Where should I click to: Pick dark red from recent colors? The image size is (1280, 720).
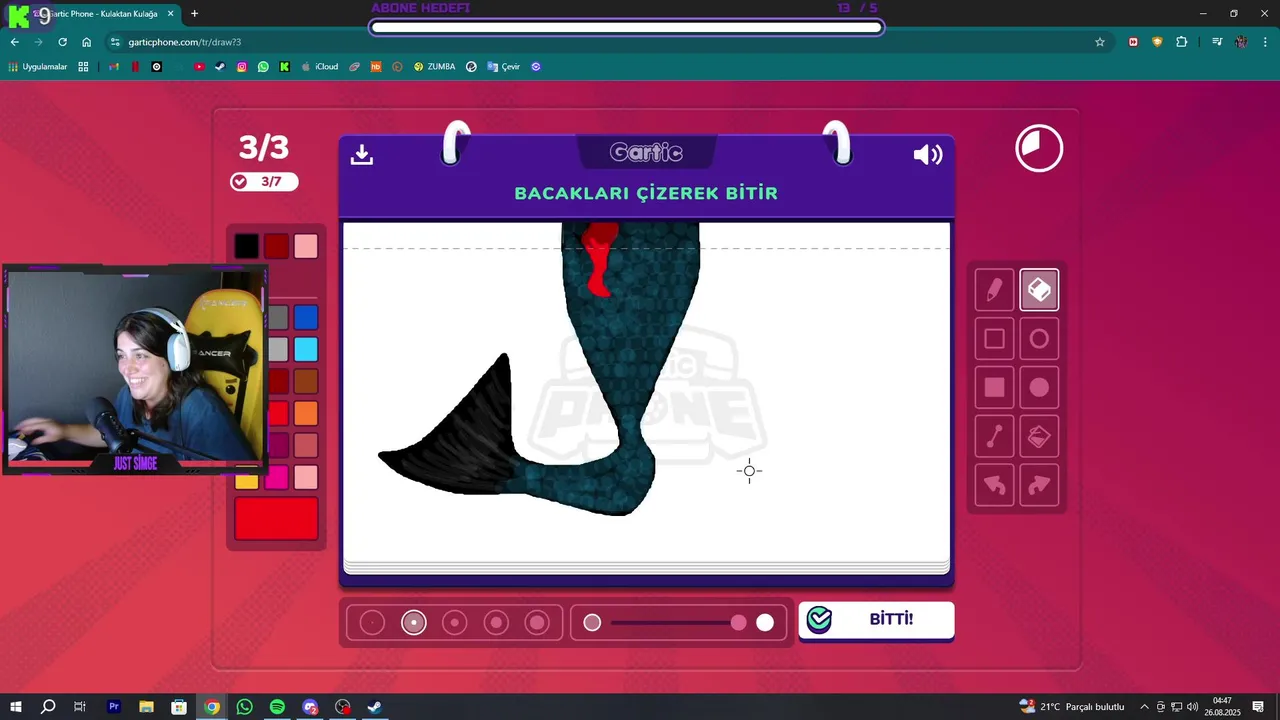[x=277, y=246]
